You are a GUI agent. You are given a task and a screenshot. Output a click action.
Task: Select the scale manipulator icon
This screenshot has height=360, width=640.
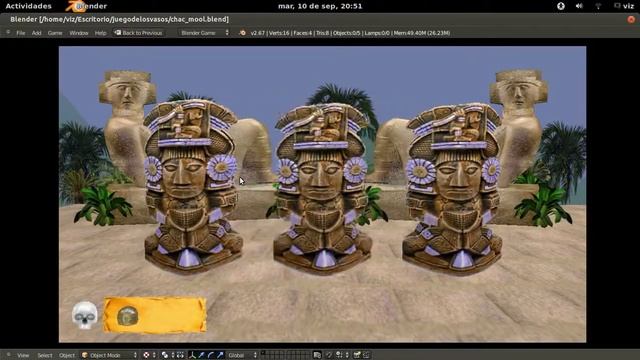tap(220, 355)
